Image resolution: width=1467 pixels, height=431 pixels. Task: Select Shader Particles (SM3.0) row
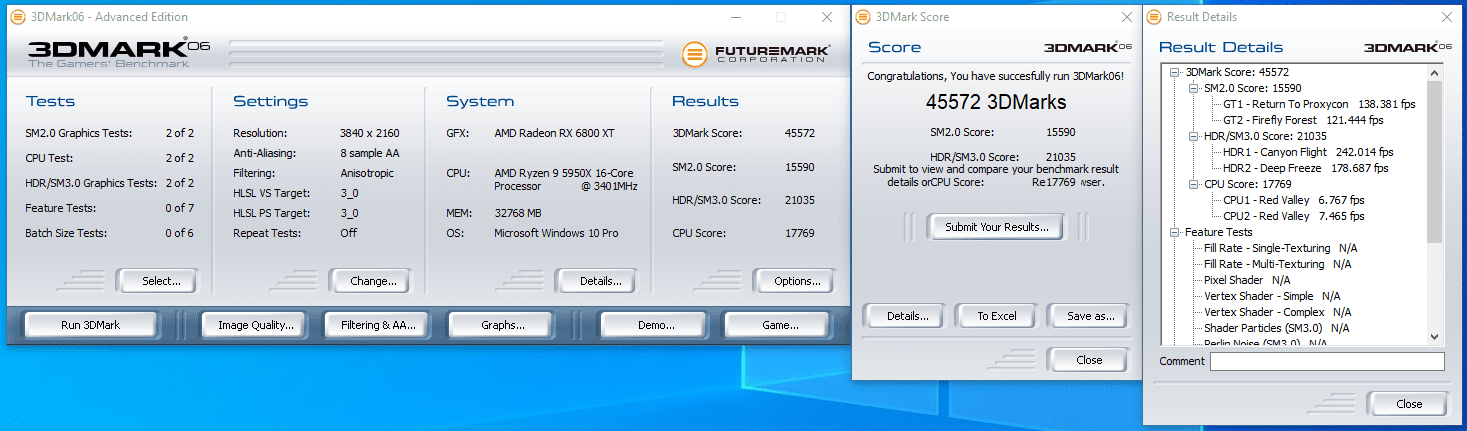pos(1276,328)
